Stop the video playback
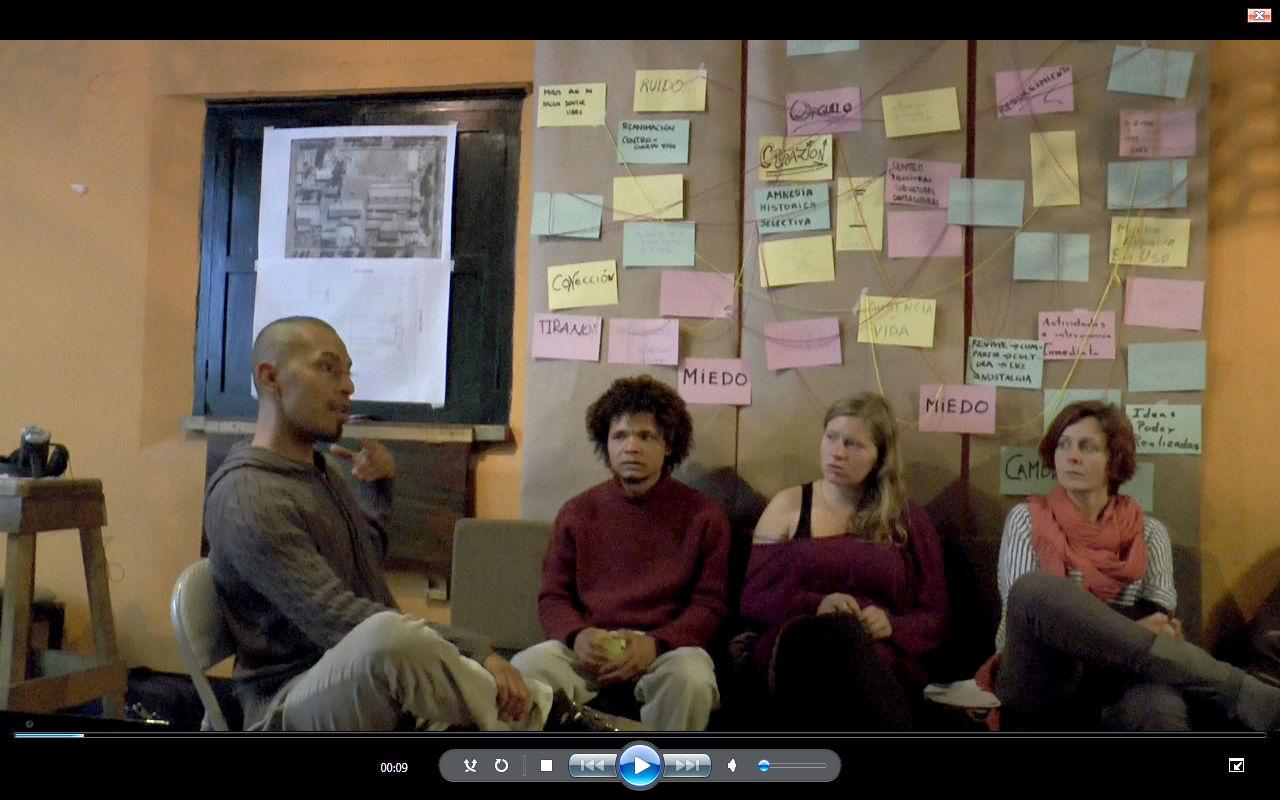 (546, 766)
